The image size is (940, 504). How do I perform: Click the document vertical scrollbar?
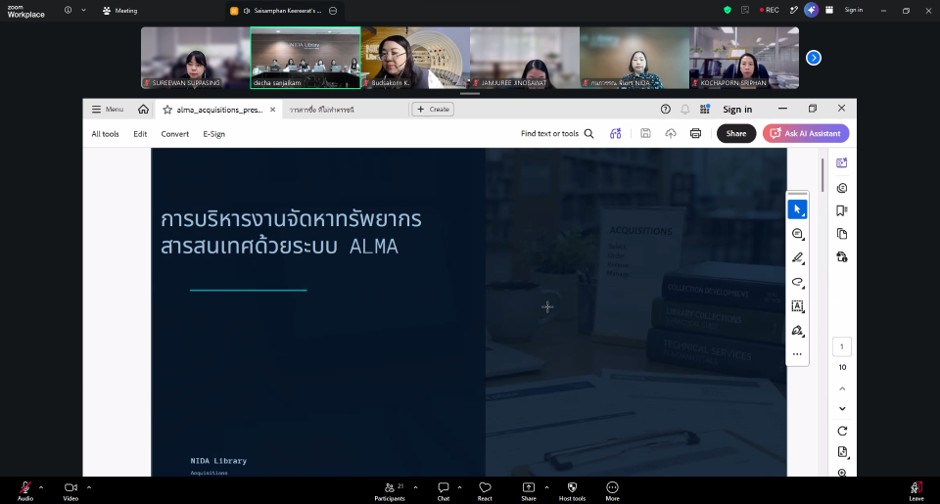click(x=822, y=175)
